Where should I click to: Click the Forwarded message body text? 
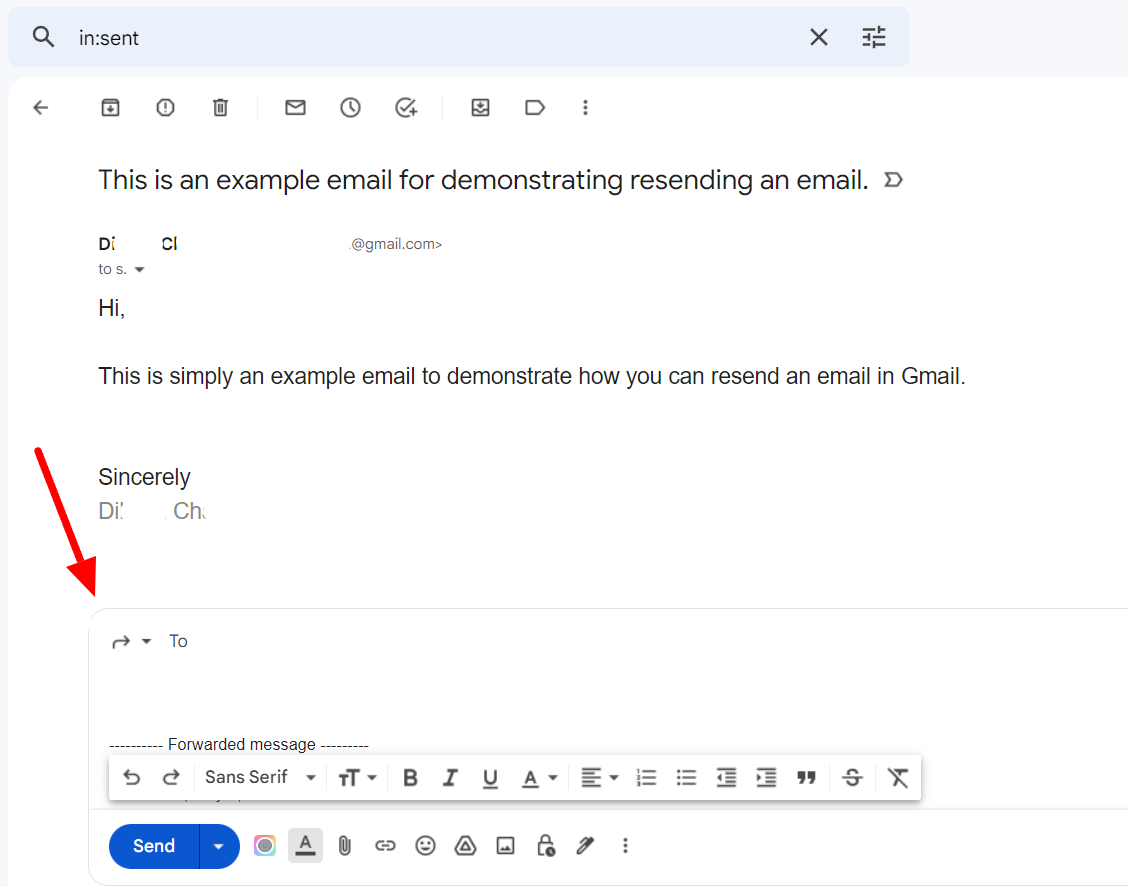pyautogui.click(x=239, y=745)
